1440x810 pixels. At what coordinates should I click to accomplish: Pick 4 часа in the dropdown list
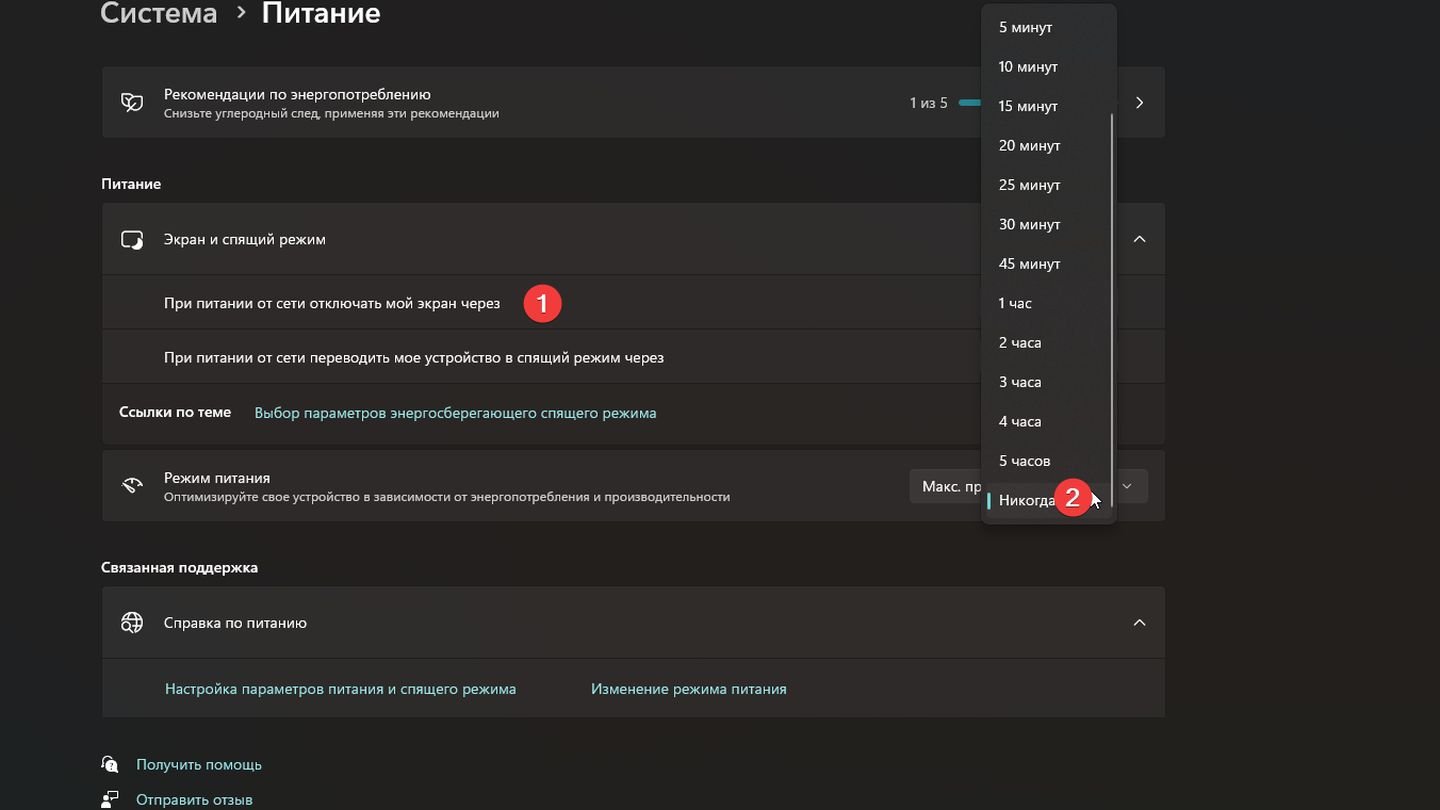pos(1048,422)
